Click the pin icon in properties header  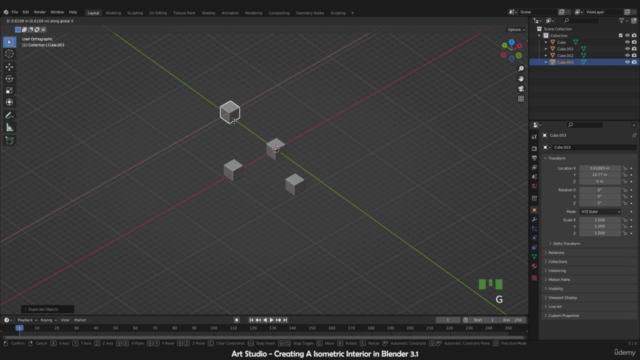click(x=634, y=135)
